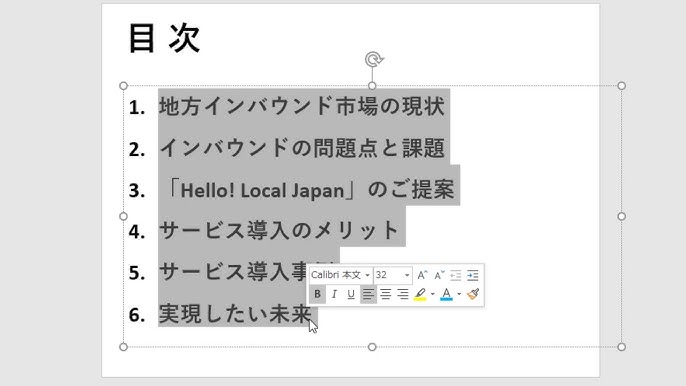The width and height of the screenshot is (686, 386).
Task: Click the line インバウンドの問題点と課題
Action: (302, 148)
